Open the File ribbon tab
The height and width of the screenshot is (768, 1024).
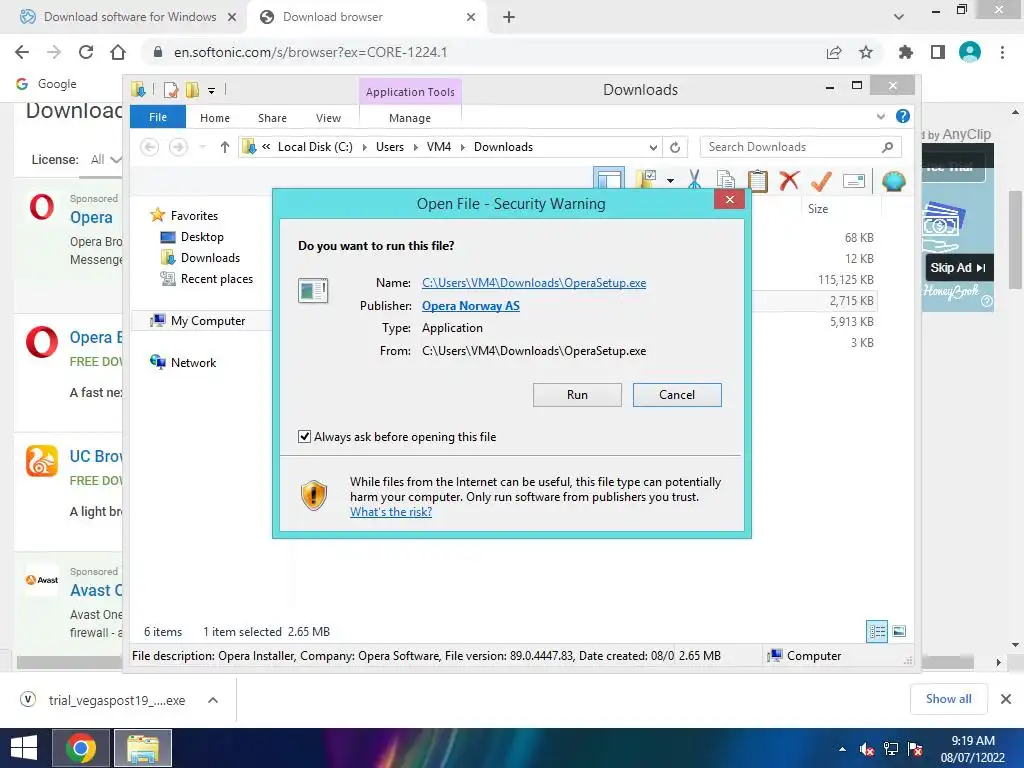(158, 117)
